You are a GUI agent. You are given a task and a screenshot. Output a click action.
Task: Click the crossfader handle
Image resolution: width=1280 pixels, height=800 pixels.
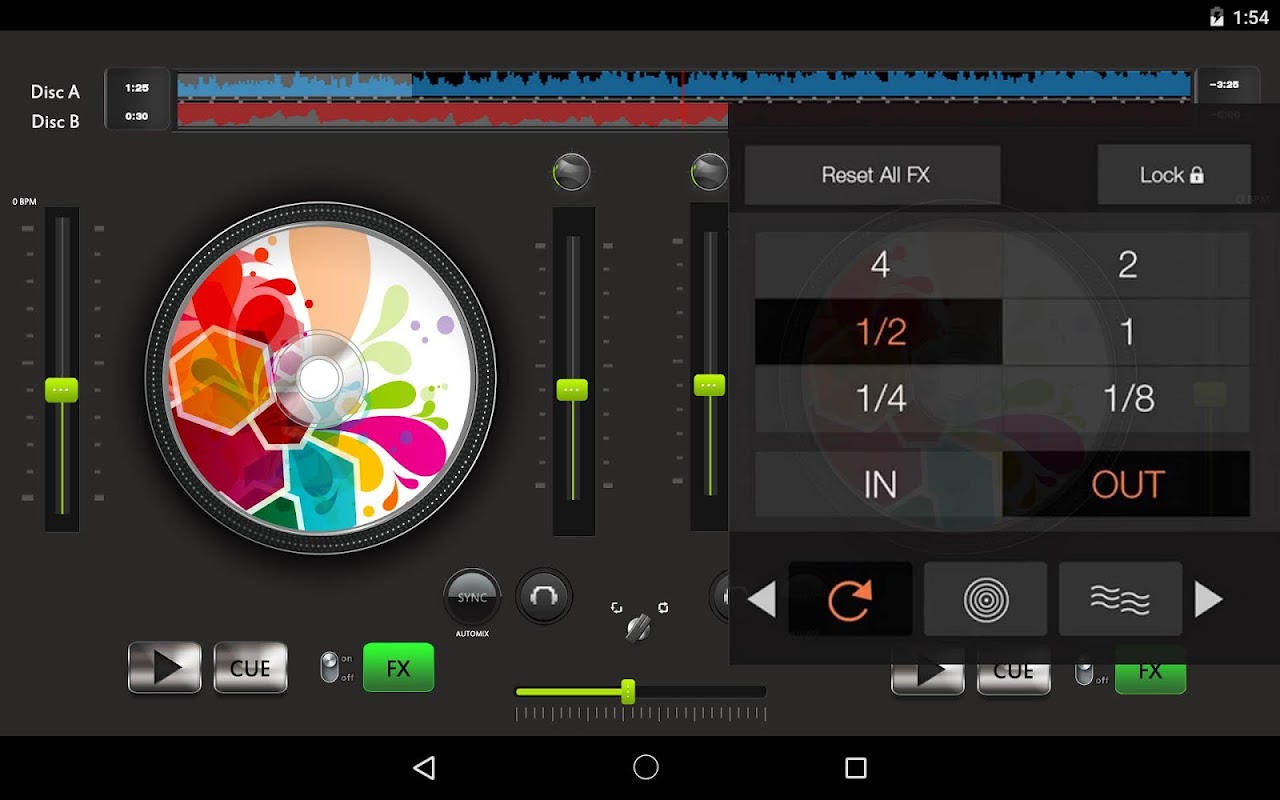click(x=628, y=691)
